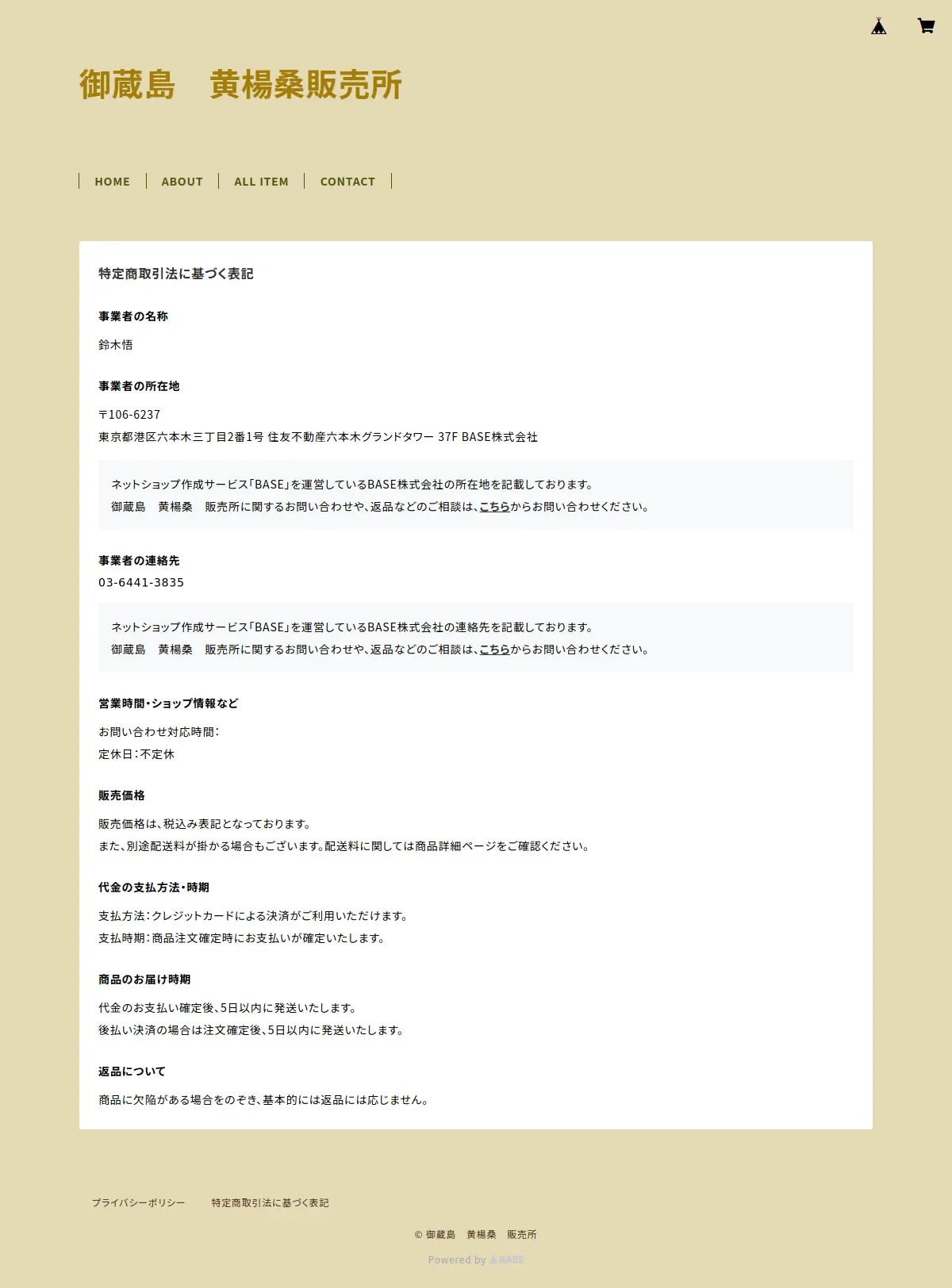Follow the こちら link in the phone contact note
Image resolution: width=952 pixels, height=1288 pixels.
[494, 650]
